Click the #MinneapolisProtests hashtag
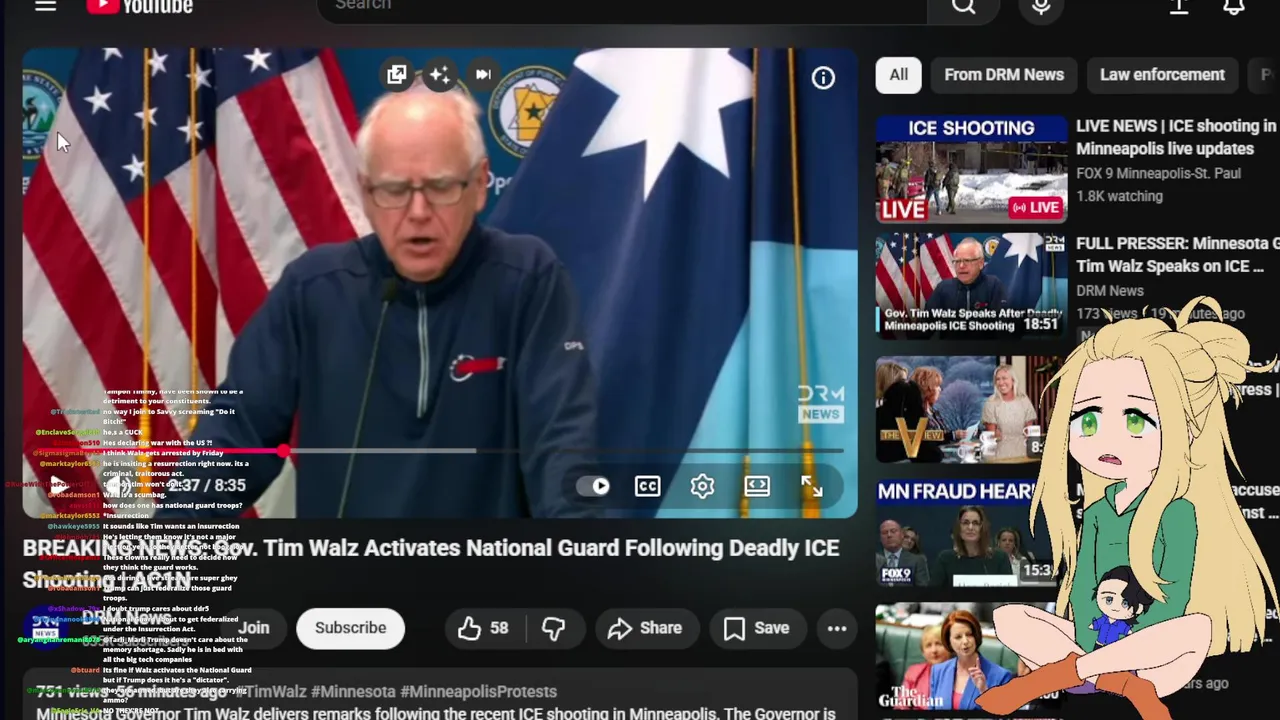Image resolution: width=1280 pixels, height=720 pixels. point(478,692)
